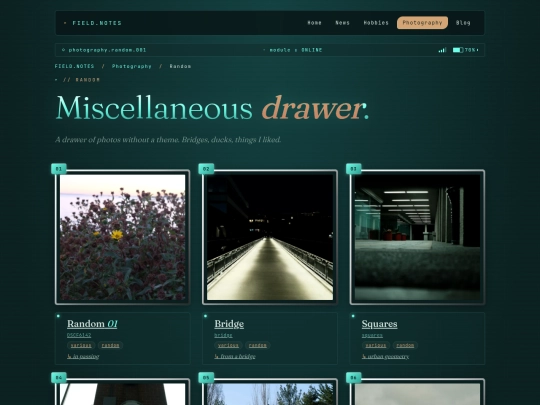This screenshot has height=405, width=540.
Task: Click 'various' tag under Squares
Action: coord(376,345)
